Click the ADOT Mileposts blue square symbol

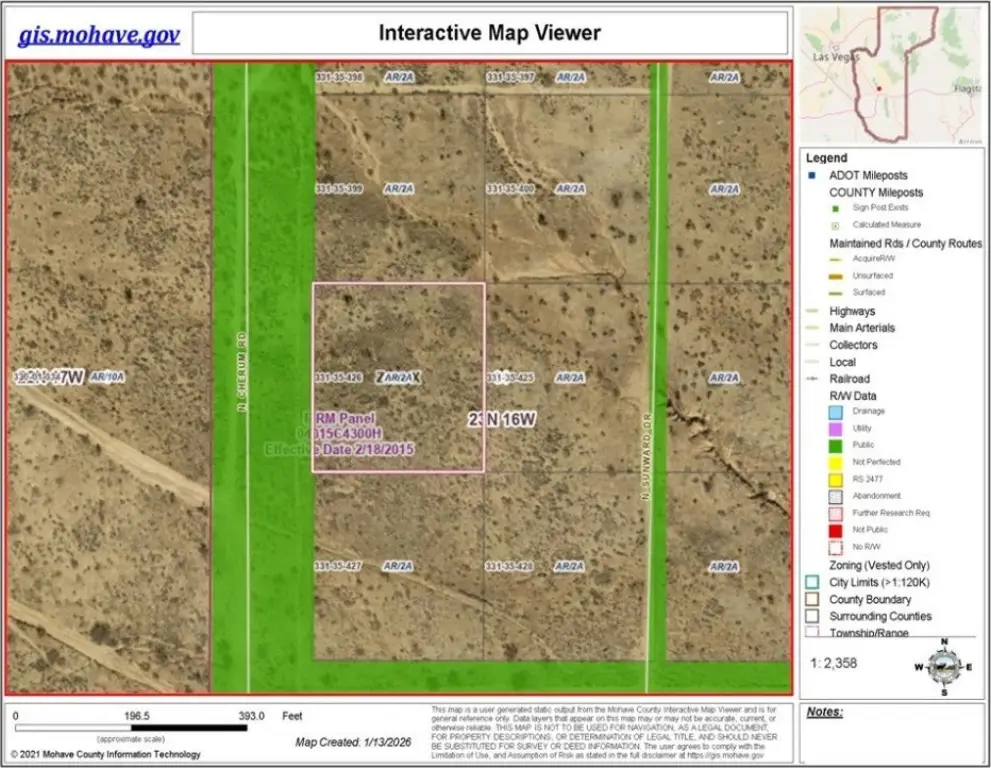pyautogui.click(x=814, y=176)
